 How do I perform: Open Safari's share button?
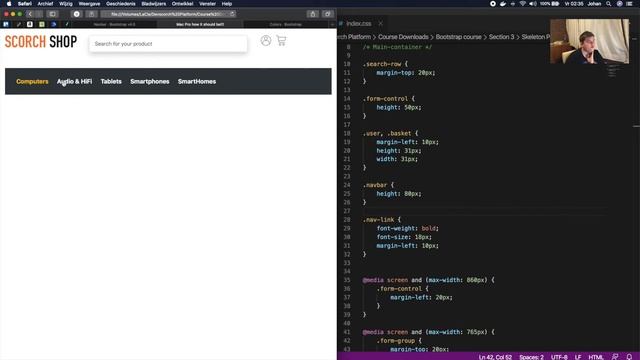[313, 14]
